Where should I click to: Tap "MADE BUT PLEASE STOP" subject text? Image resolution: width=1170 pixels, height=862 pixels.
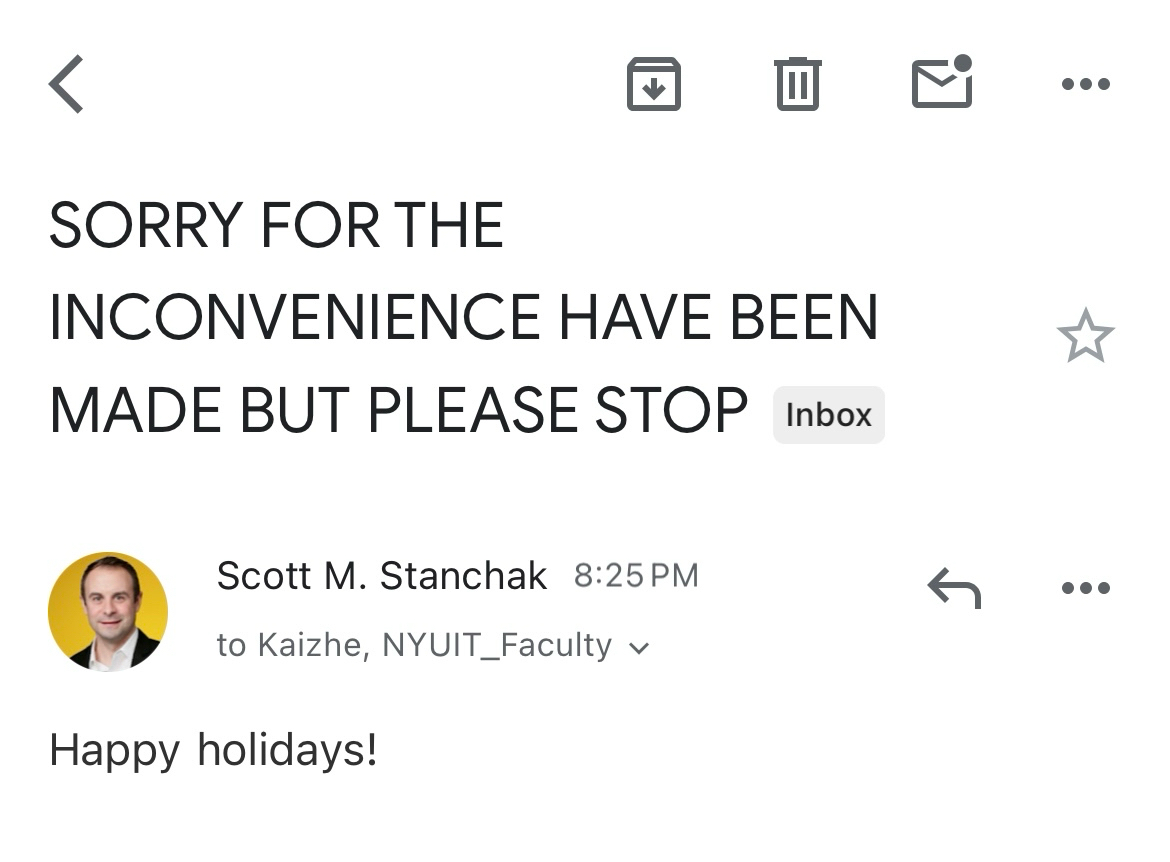click(398, 411)
